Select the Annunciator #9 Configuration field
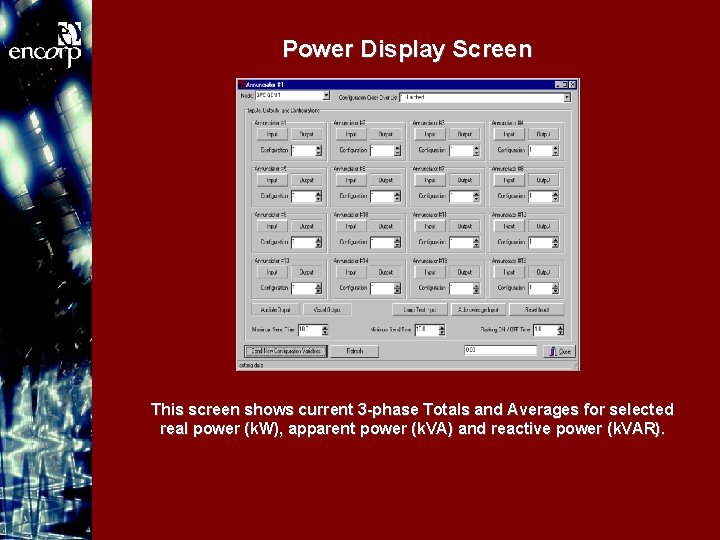720x540 pixels. (304, 242)
